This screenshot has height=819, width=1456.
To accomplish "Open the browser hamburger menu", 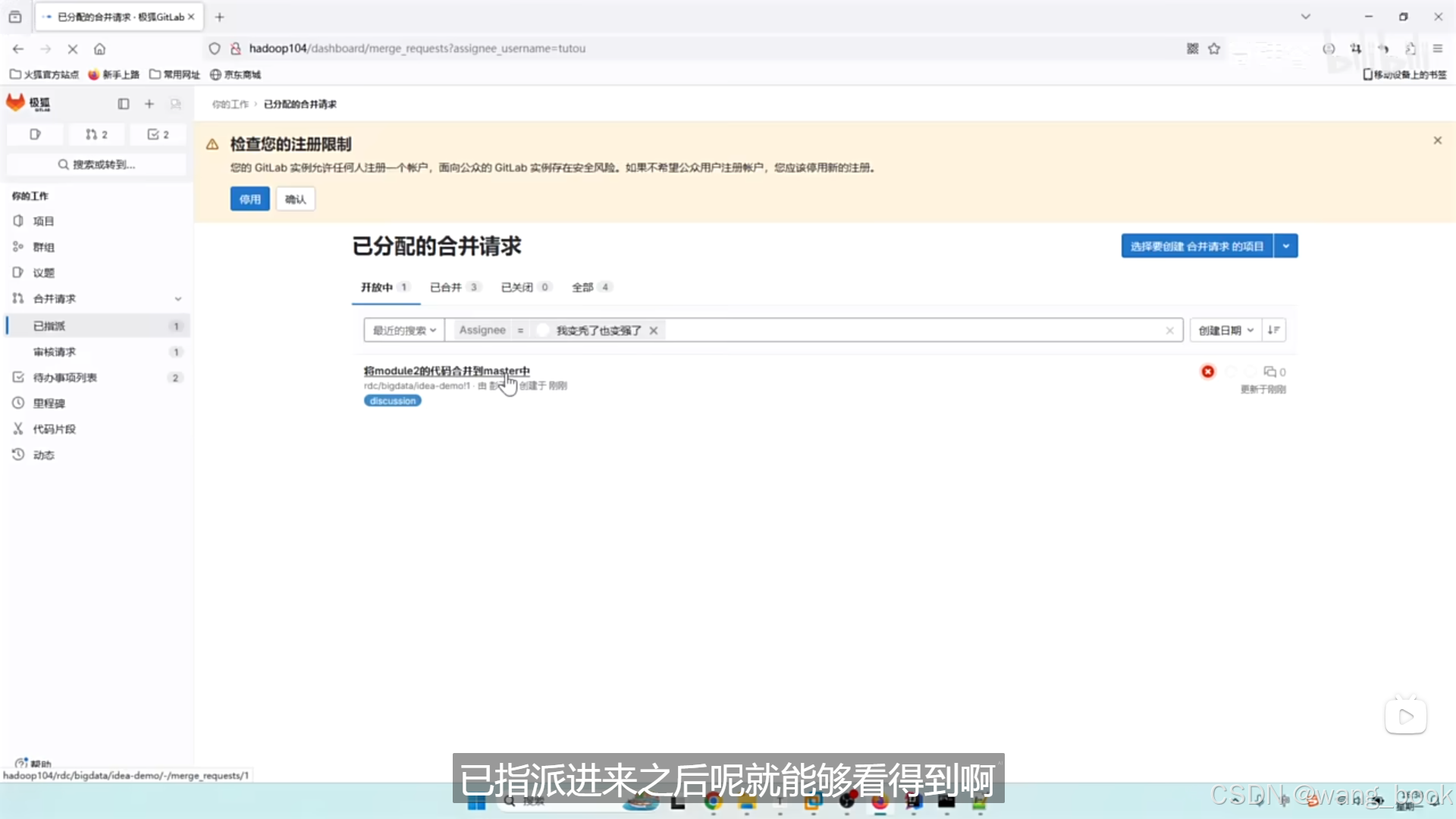I will (1437, 49).
